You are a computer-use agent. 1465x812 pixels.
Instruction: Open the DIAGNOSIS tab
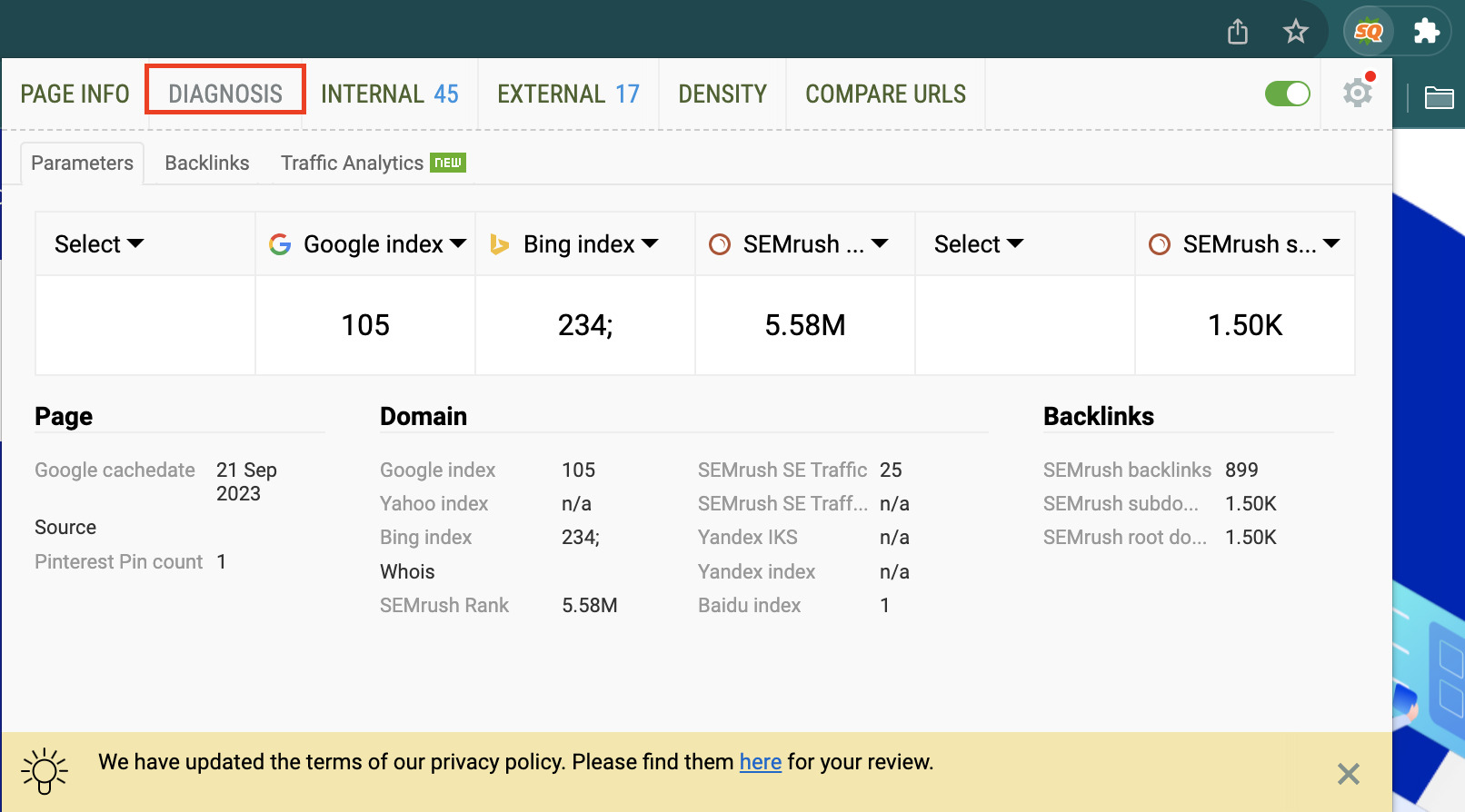pyautogui.click(x=225, y=94)
